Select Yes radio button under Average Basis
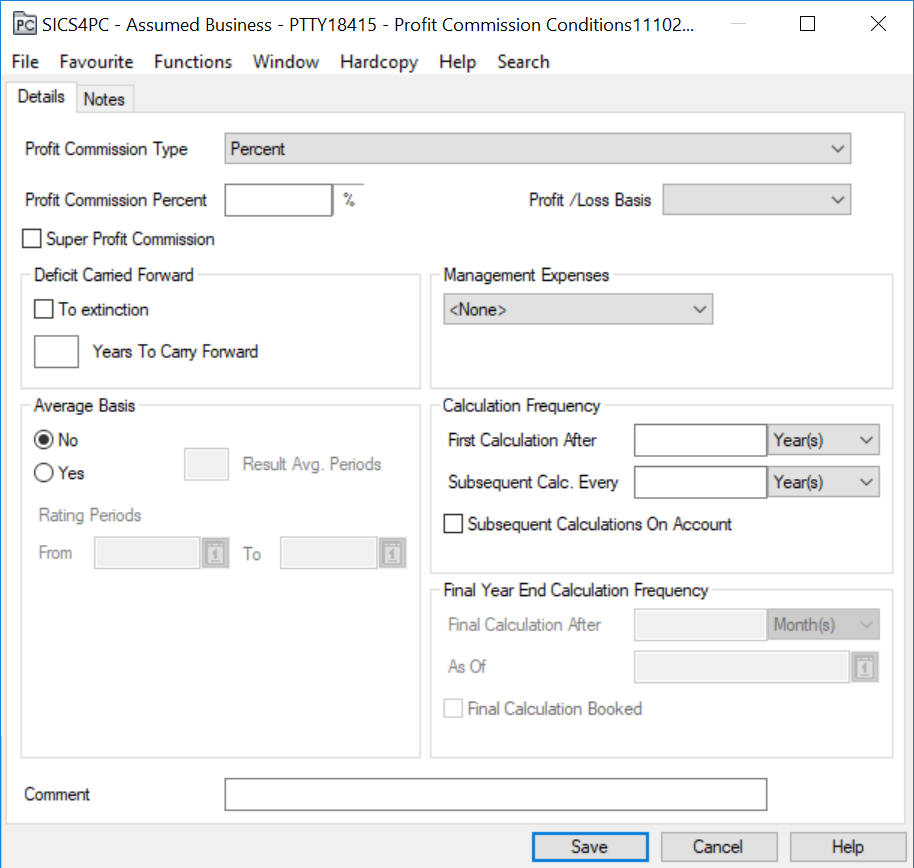 [x=44, y=473]
